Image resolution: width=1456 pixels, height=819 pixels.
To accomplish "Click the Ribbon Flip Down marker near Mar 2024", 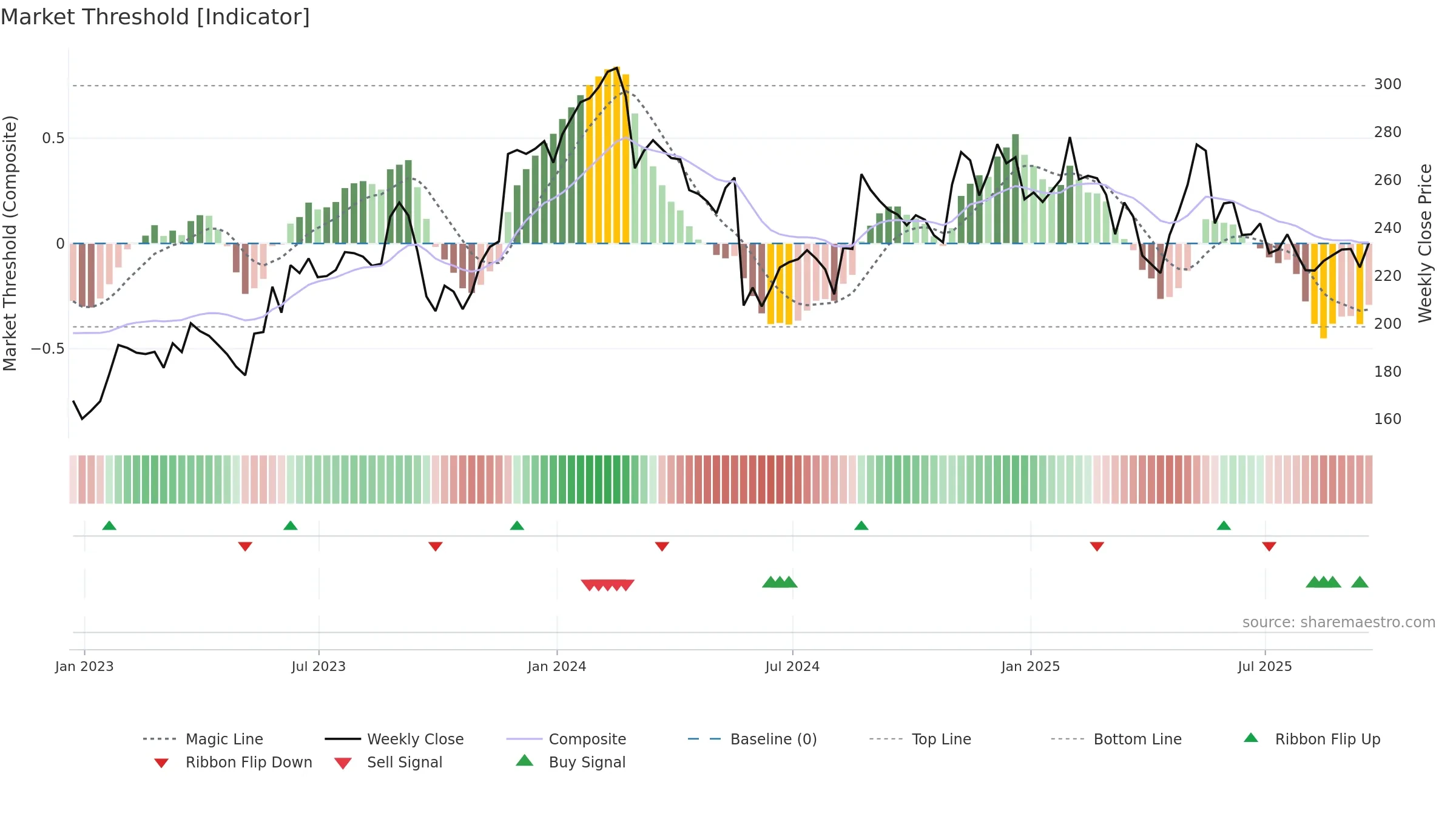I will point(662,547).
